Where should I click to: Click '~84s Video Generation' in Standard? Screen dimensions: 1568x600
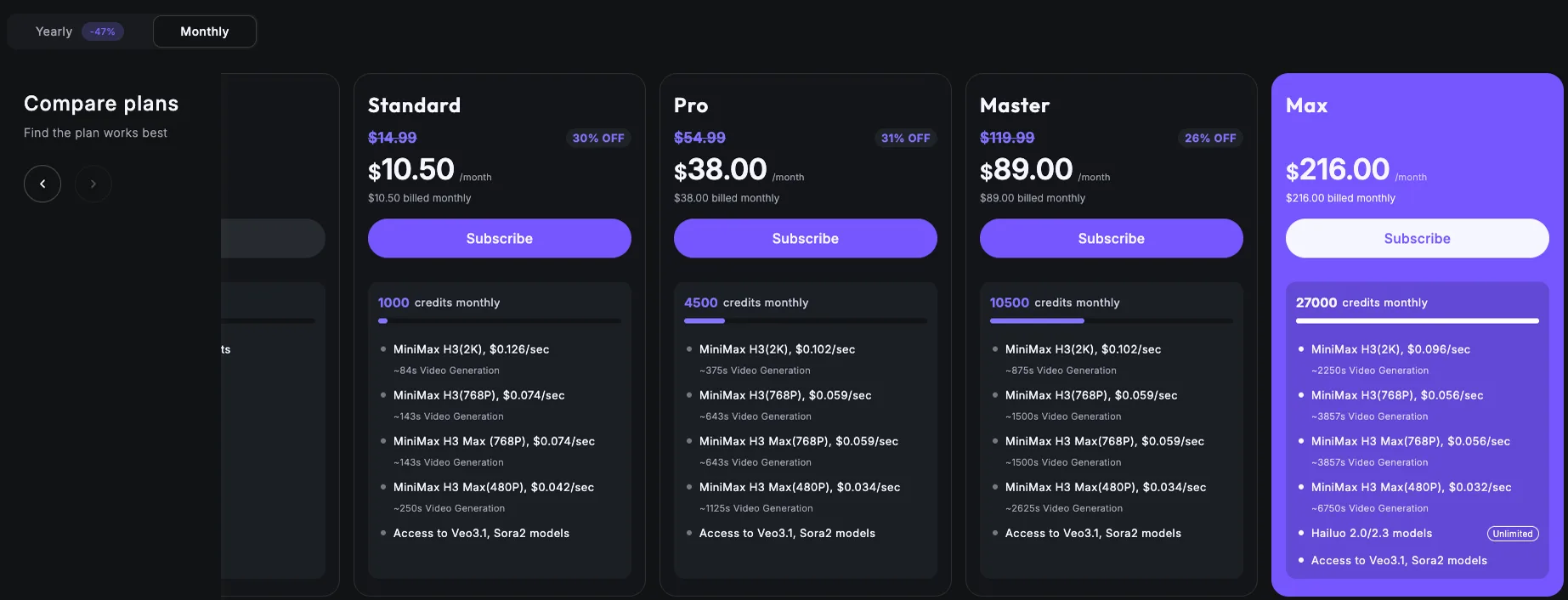pyautogui.click(x=446, y=371)
